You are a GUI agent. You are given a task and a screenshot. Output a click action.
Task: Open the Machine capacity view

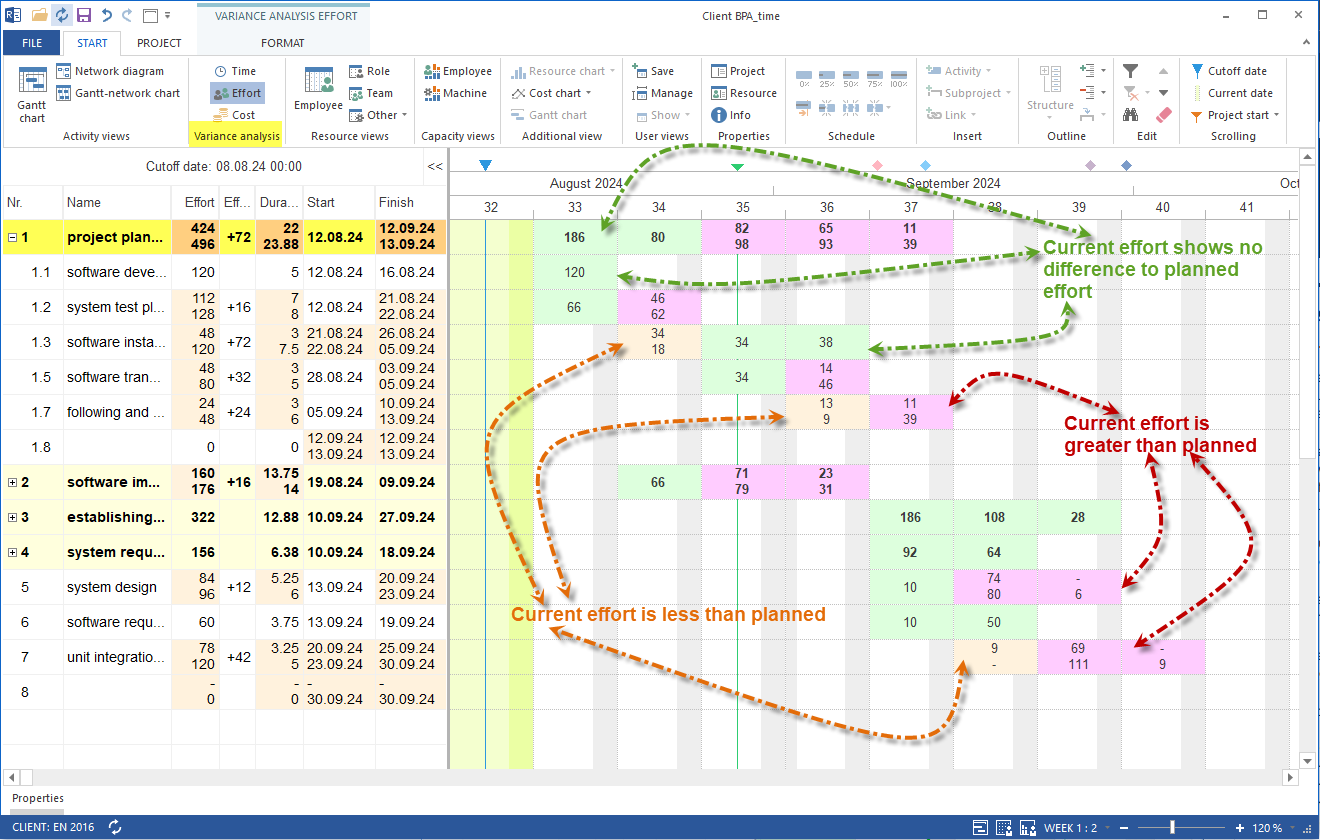point(457,93)
